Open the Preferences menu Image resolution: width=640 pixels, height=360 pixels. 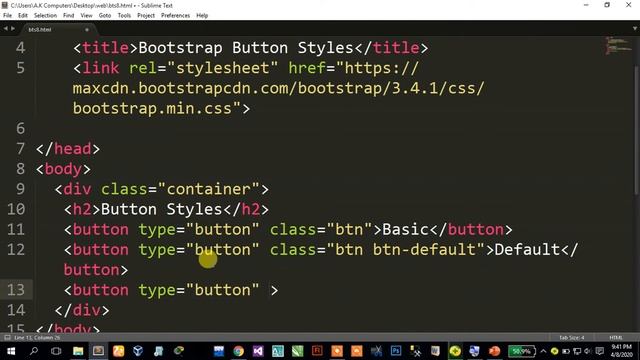coord(176,16)
